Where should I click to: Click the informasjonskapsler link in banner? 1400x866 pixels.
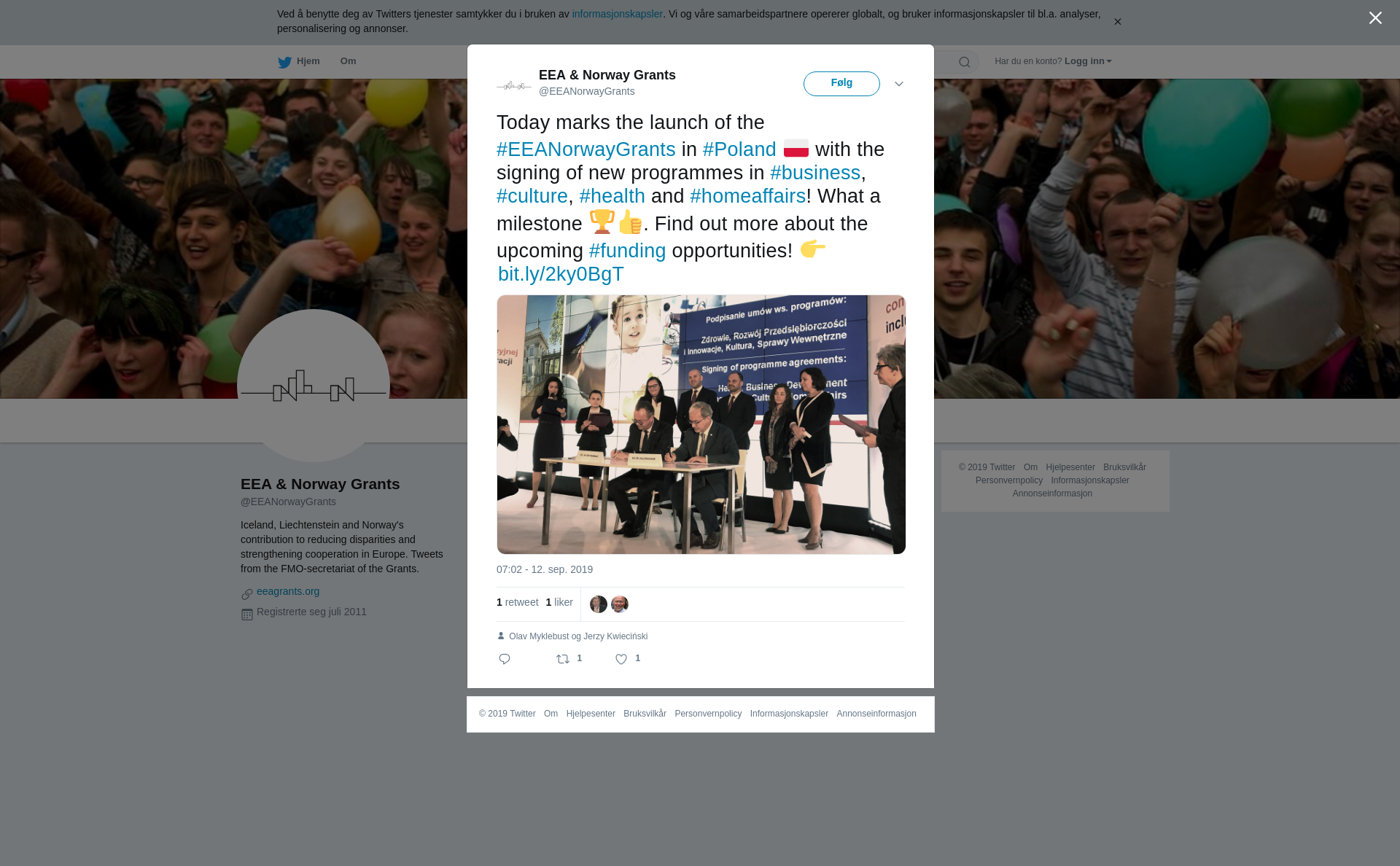click(x=617, y=14)
